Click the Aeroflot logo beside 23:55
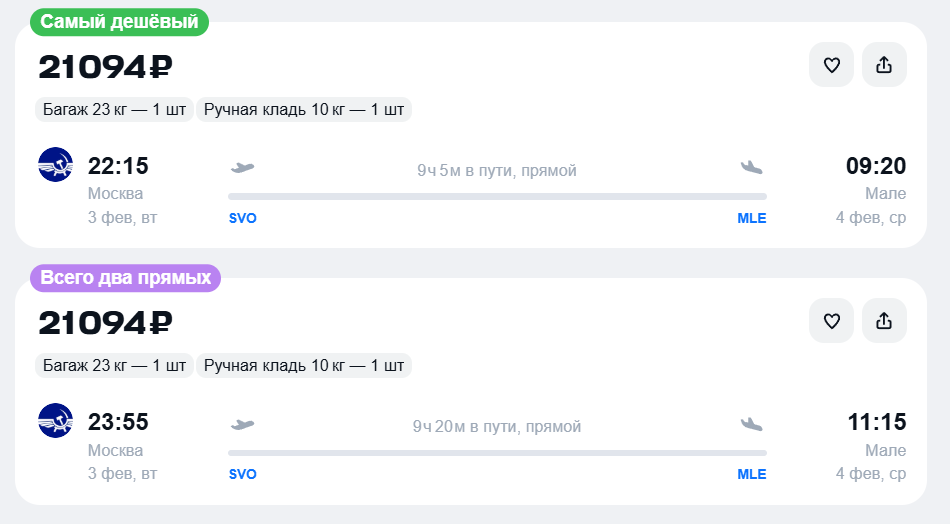Image resolution: width=950 pixels, height=524 pixels. click(x=56, y=421)
